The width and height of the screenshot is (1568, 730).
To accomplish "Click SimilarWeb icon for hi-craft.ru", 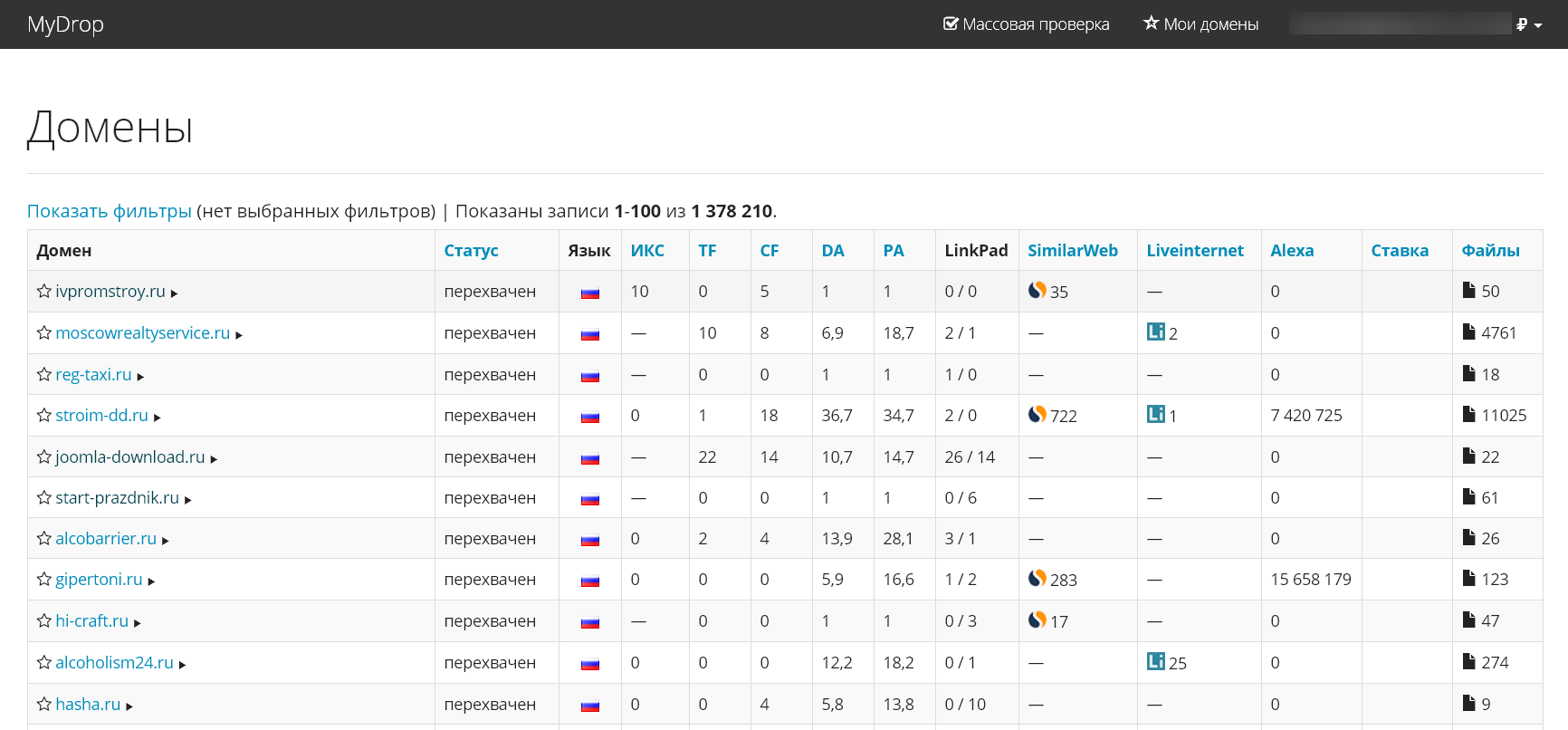I will click(1037, 620).
